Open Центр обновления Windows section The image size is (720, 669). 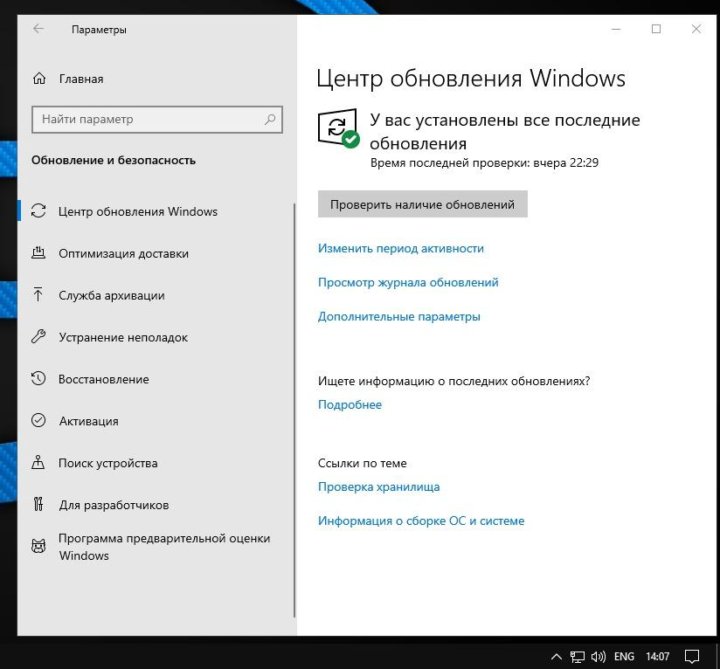[x=138, y=212]
